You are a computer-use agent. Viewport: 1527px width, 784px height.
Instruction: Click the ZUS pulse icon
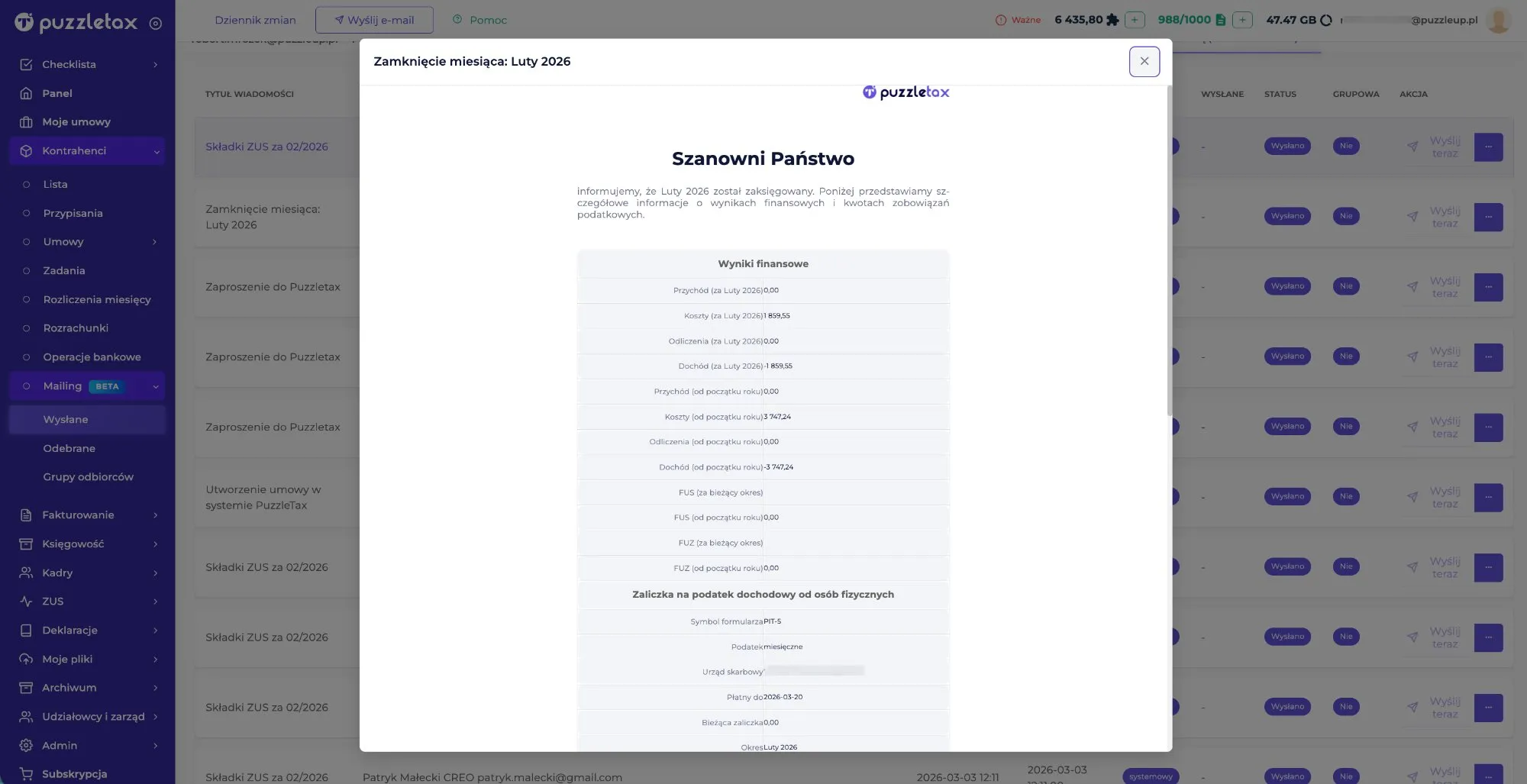[x=26, y=602]
